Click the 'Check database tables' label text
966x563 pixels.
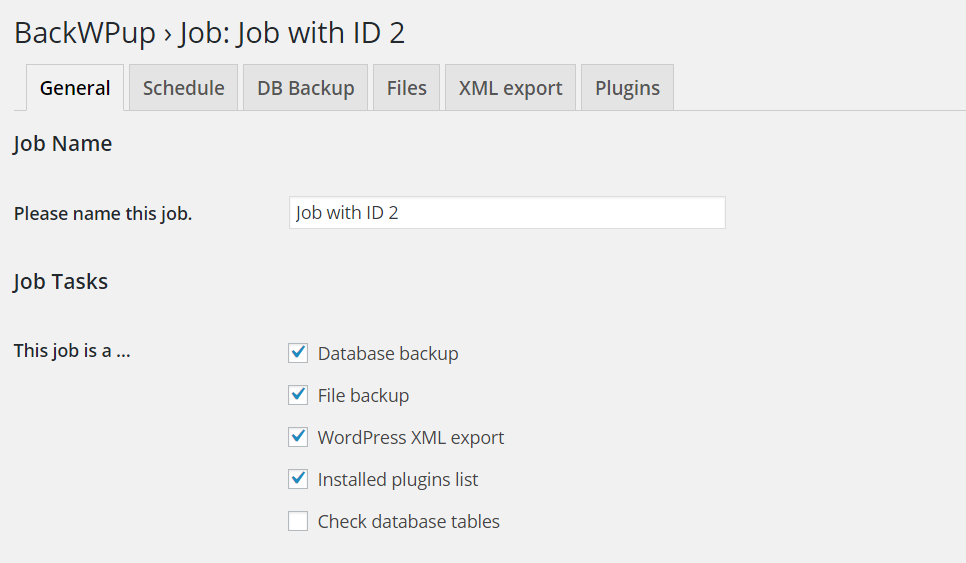coord(408,522)
